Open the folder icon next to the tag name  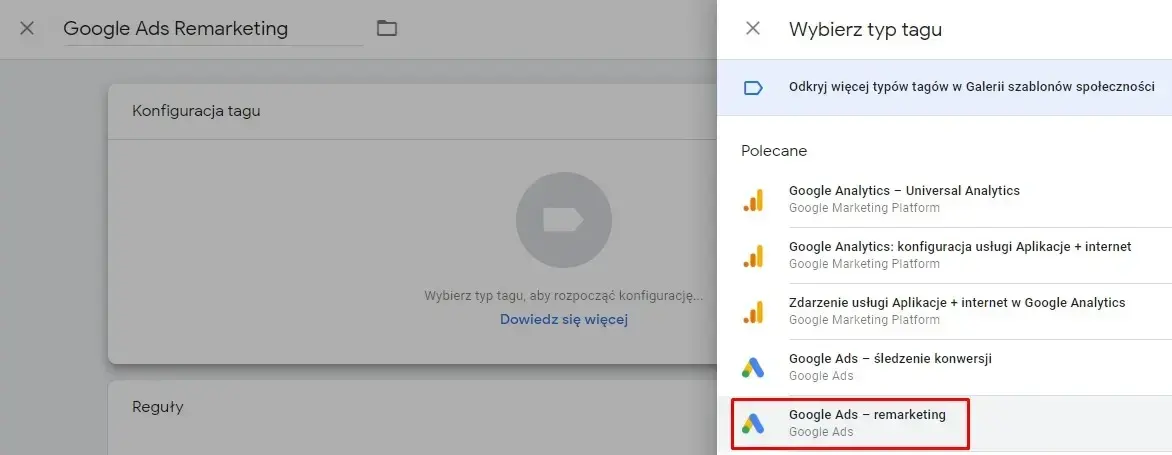click(x=386, y=29)
